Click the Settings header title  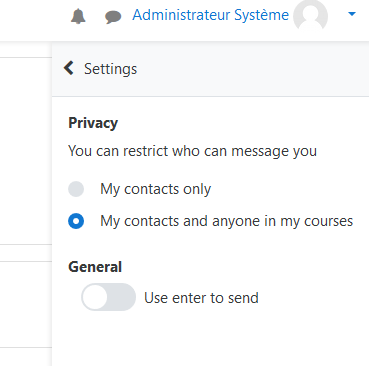110,69
